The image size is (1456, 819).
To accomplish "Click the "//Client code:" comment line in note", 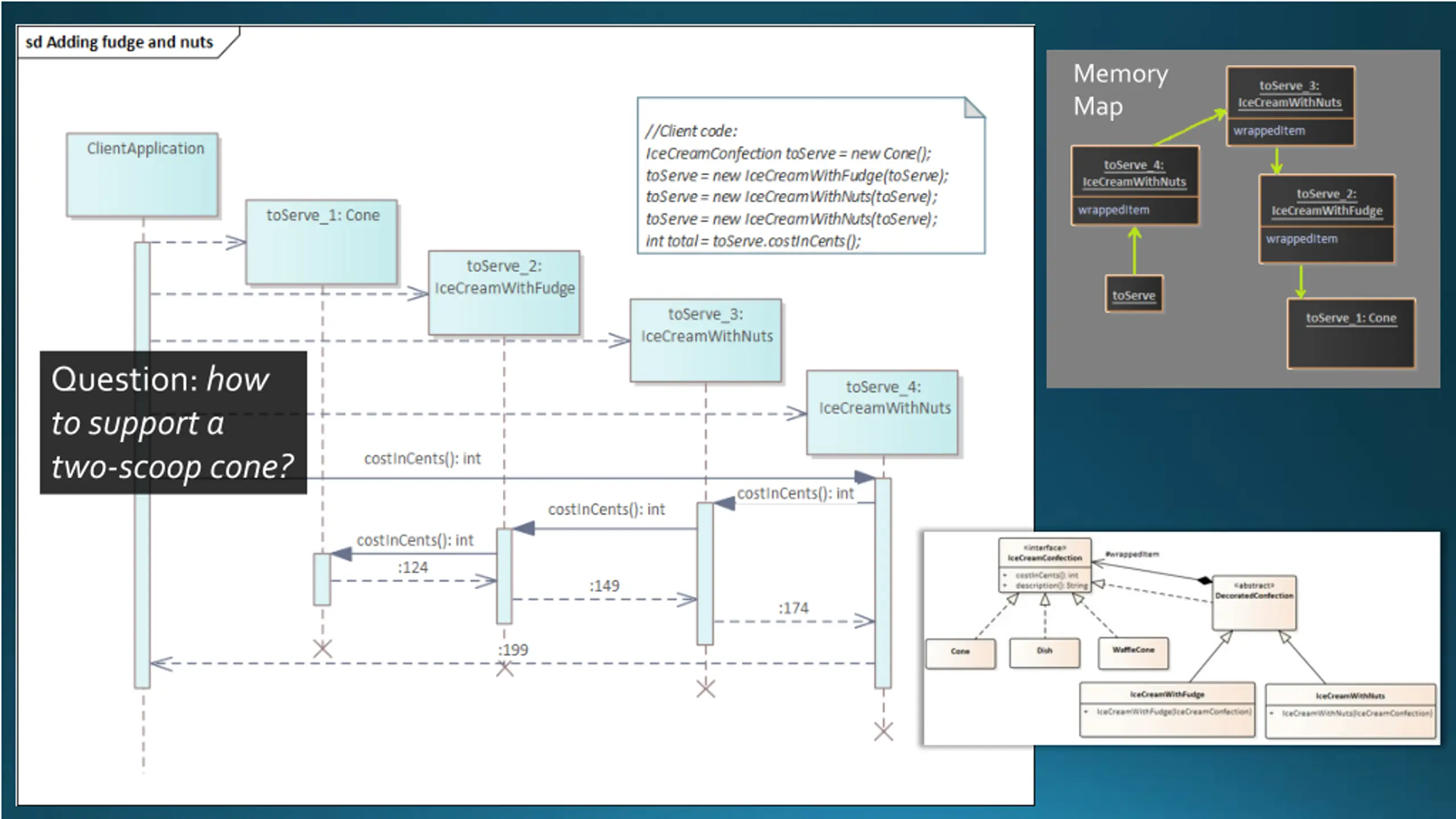I will [691, 131].
